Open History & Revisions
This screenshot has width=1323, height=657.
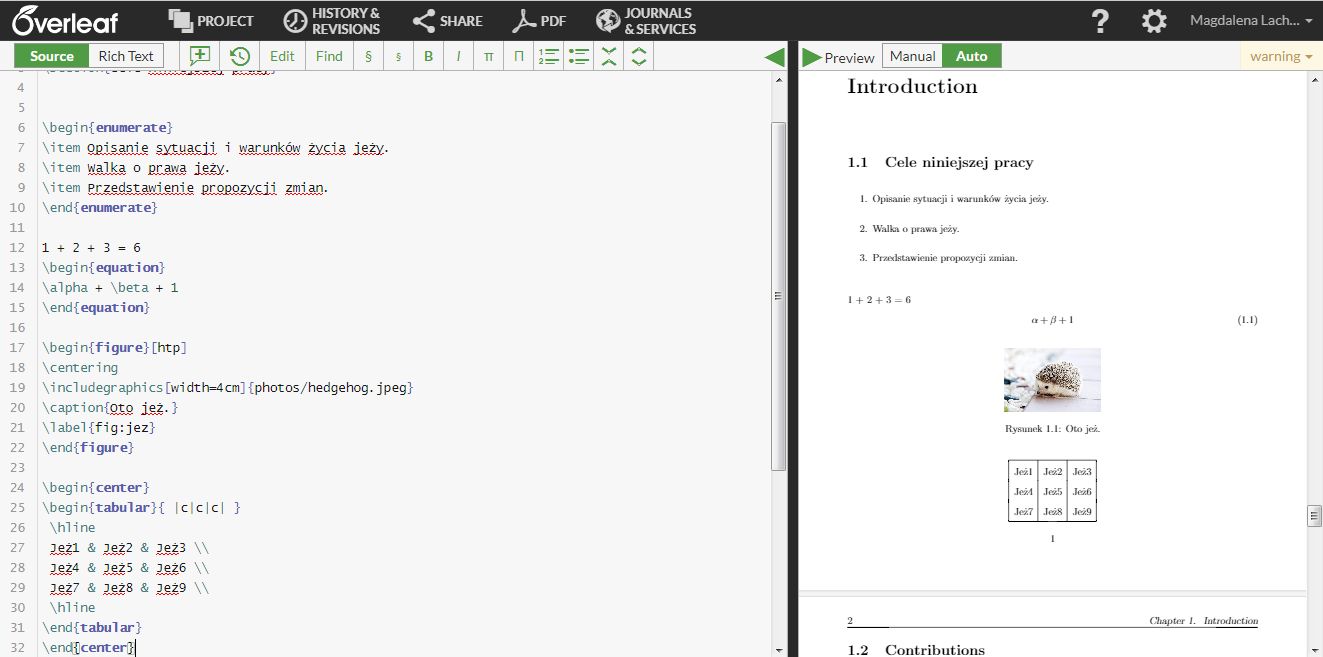point(332,21)
